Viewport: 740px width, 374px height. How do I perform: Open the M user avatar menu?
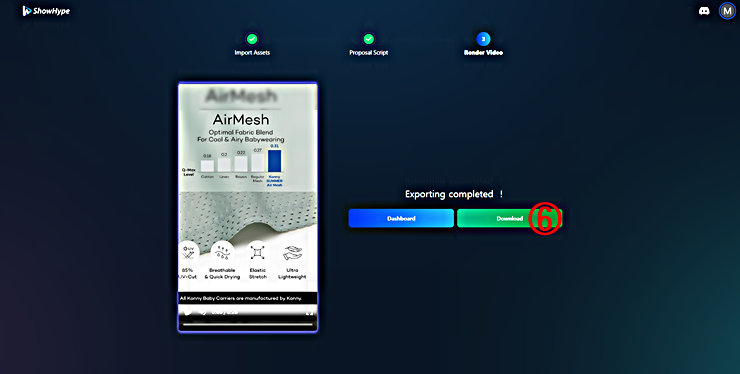pos(727,11)
